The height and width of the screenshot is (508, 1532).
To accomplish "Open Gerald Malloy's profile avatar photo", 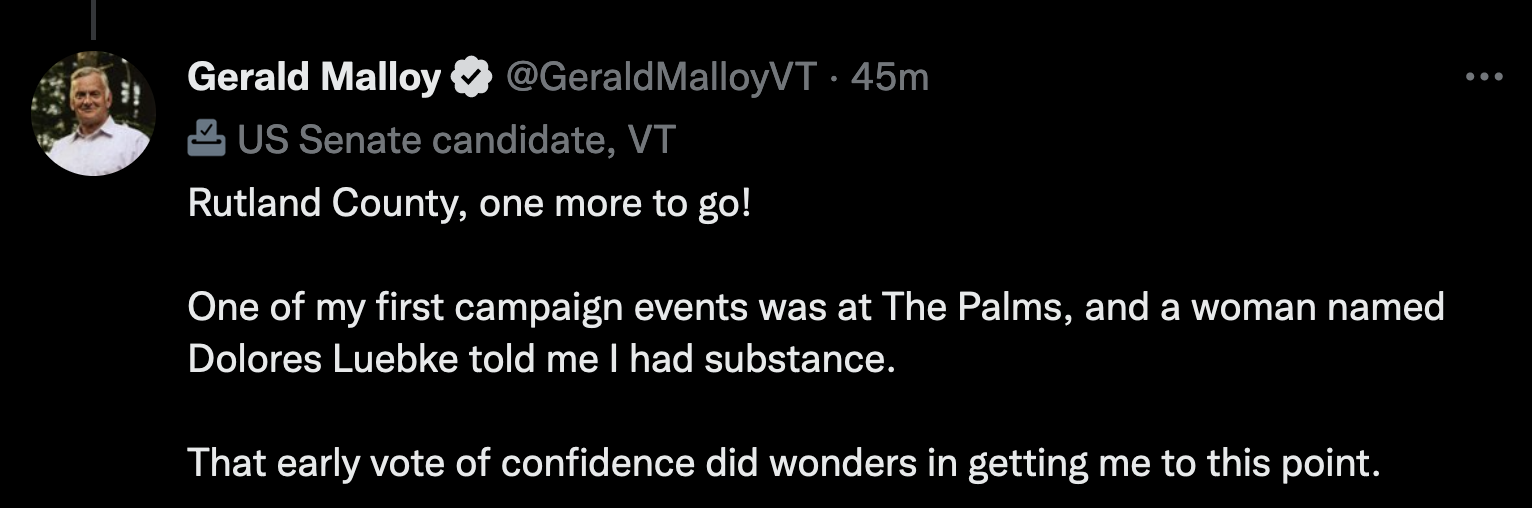I will pyautogui.click(x=93, y=113).
